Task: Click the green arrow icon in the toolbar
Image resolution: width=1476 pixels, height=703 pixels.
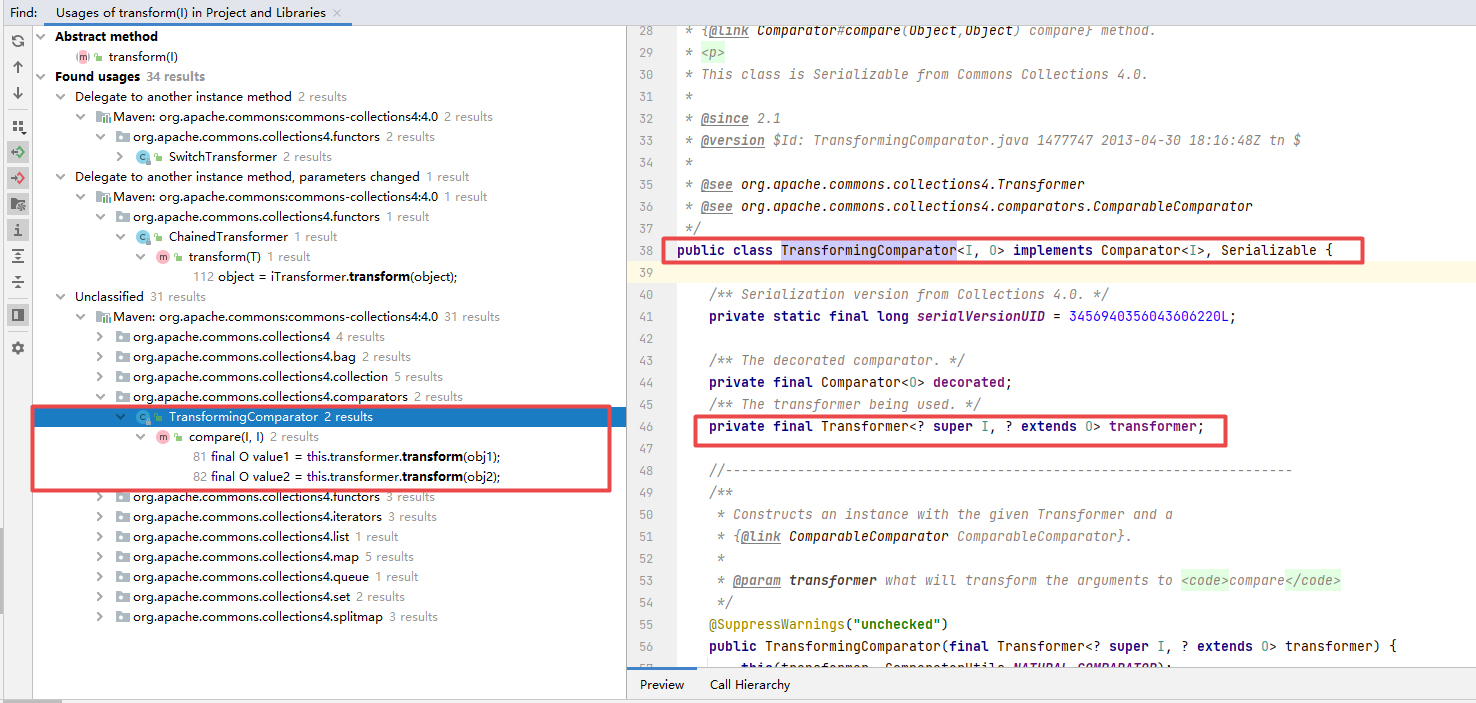Action: click(x=18, y=152)
